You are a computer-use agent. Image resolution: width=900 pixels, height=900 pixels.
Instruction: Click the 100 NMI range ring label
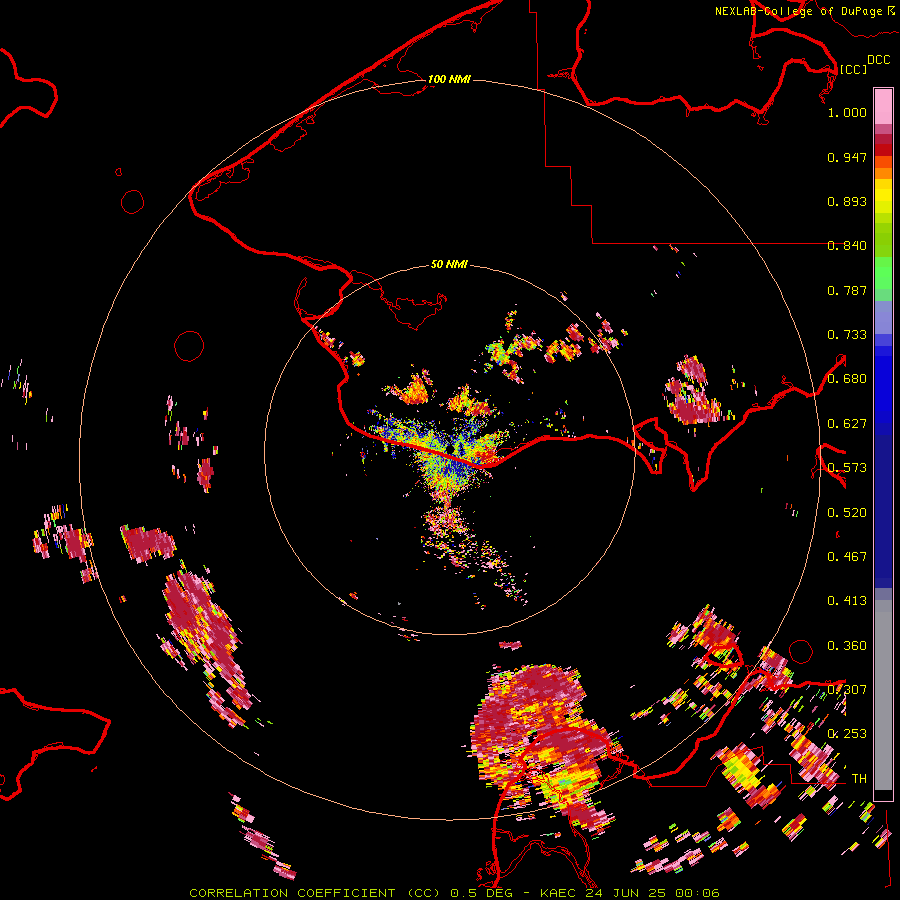(x=449, y=79)
